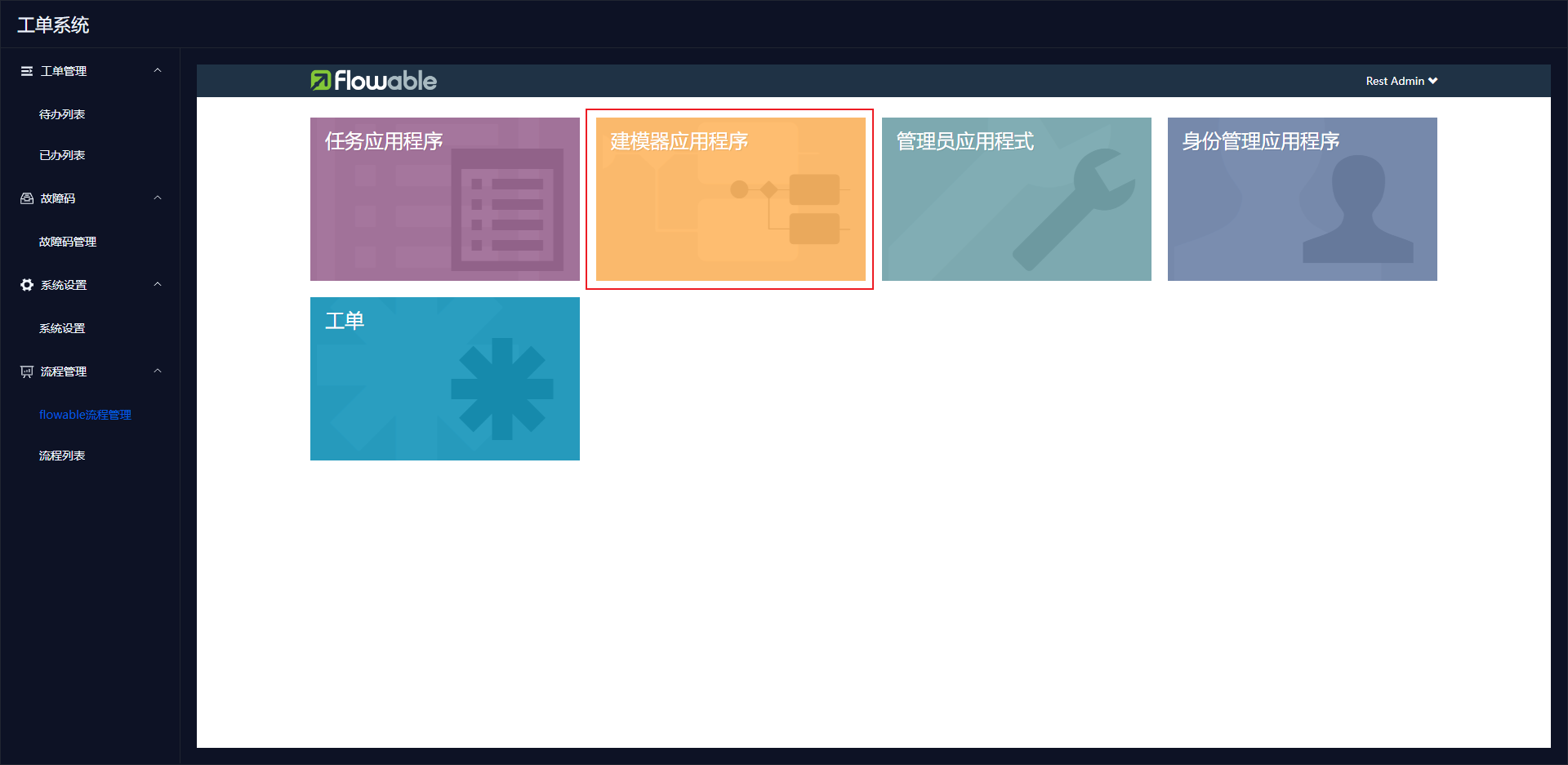Click the 工单管理 menu list icon

(x=27, y=71)
